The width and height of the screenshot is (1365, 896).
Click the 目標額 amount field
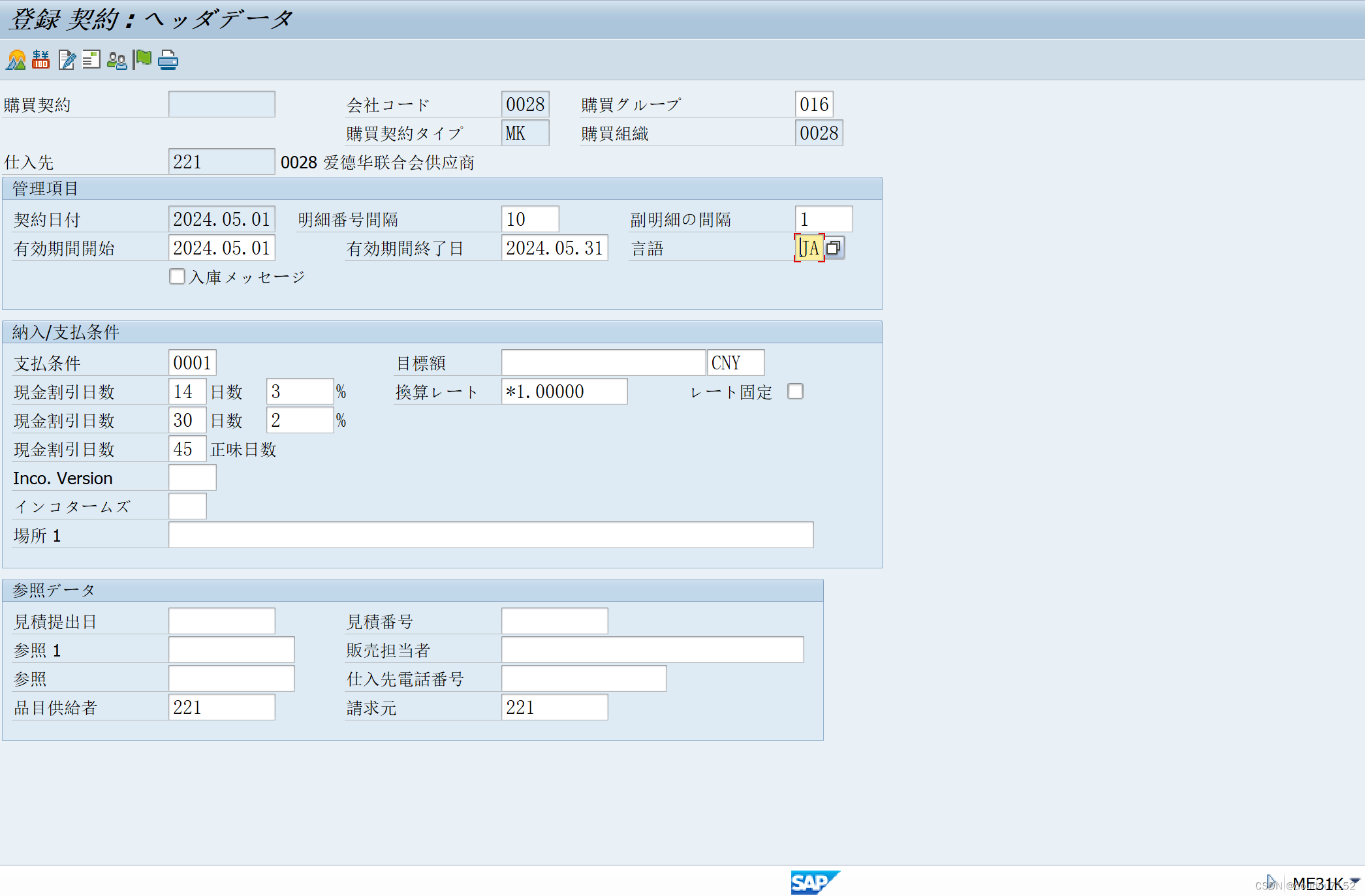[x=603, y=363]
